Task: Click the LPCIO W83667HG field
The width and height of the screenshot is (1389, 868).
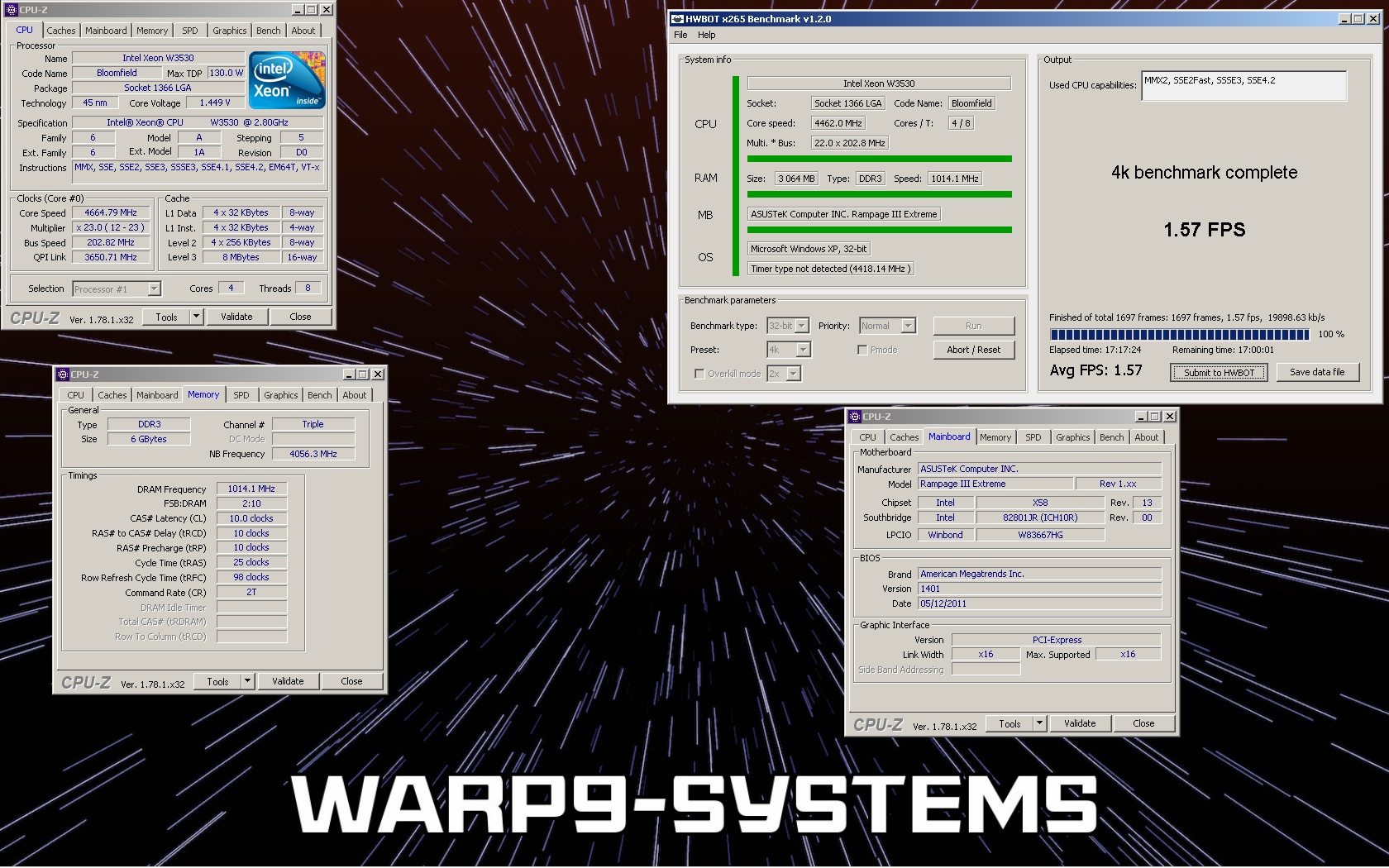Action: click(x=1040, y=535)
